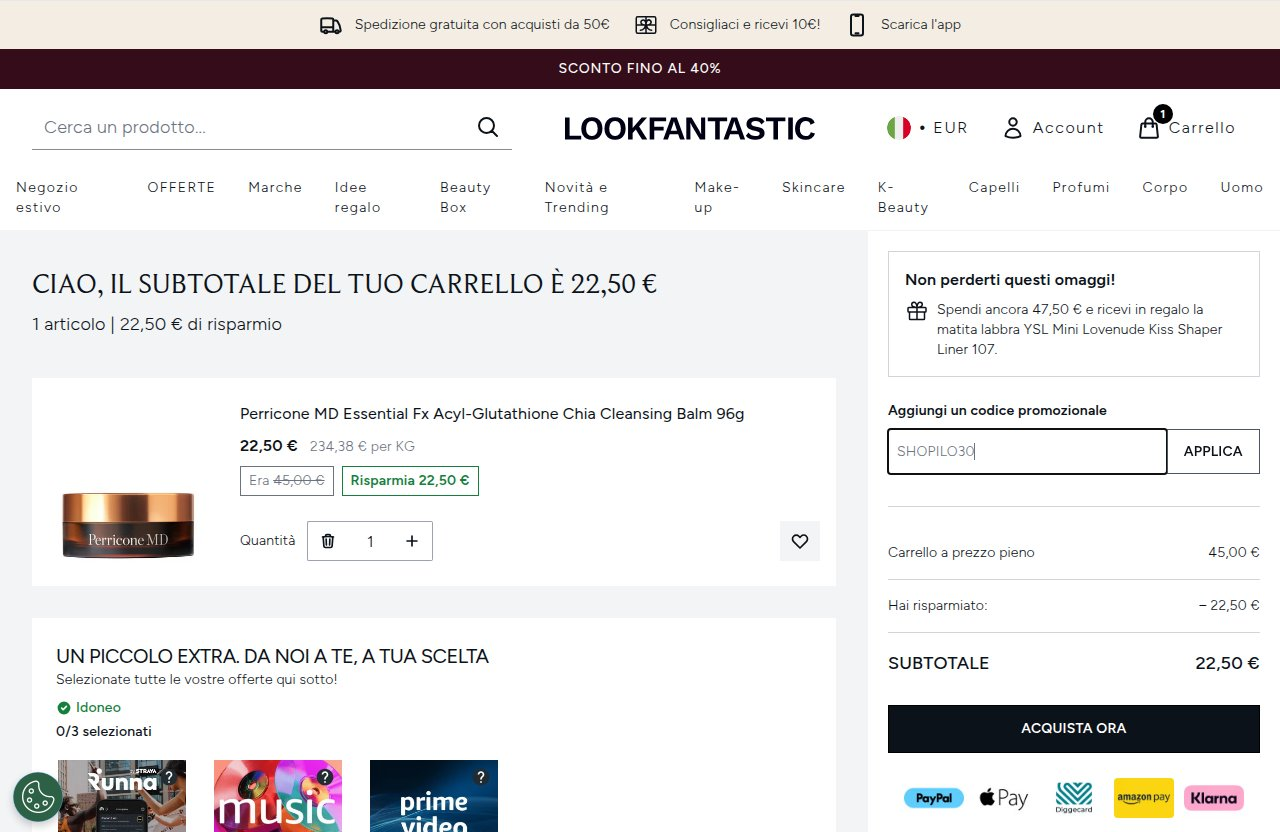
Task: Click the mobile phone app icon
Action: [857, 25]
